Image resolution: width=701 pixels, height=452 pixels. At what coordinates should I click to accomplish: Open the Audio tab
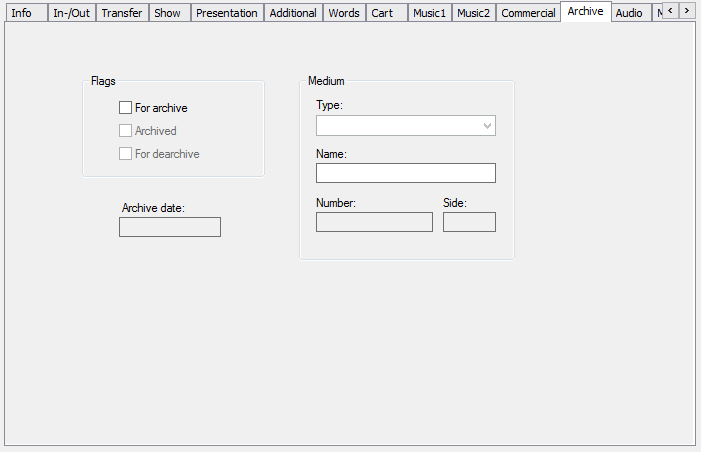tap(629, 13)
